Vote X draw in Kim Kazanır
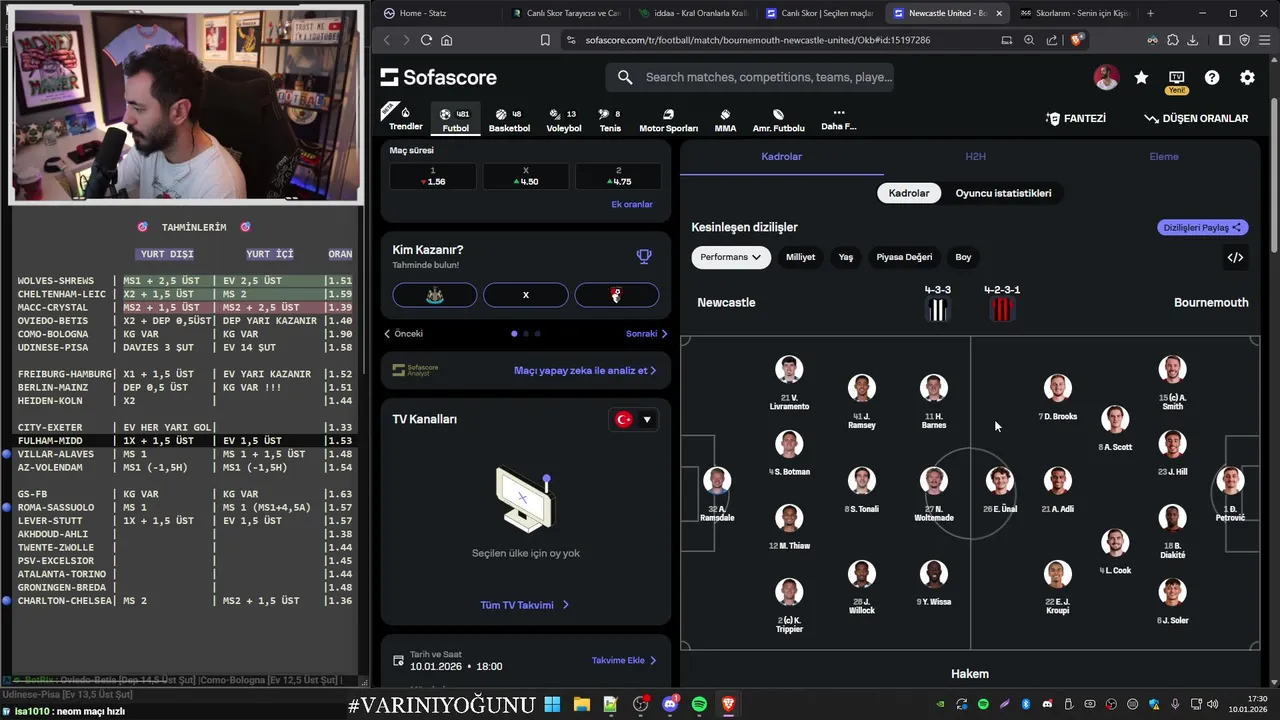The height and width of the screenshot is (720, 1280). tap(525, 295)
